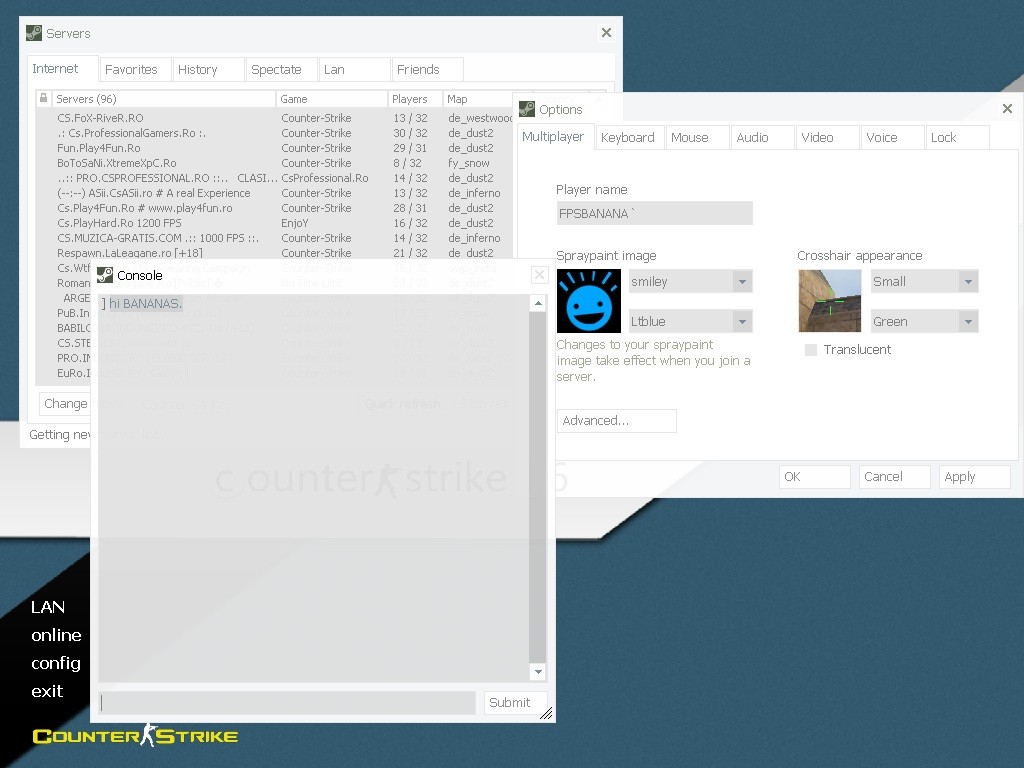Enable the Translucent crosshair checkbox
The height and width of the screenshot is (768, 1024).
tap(811, 350)
